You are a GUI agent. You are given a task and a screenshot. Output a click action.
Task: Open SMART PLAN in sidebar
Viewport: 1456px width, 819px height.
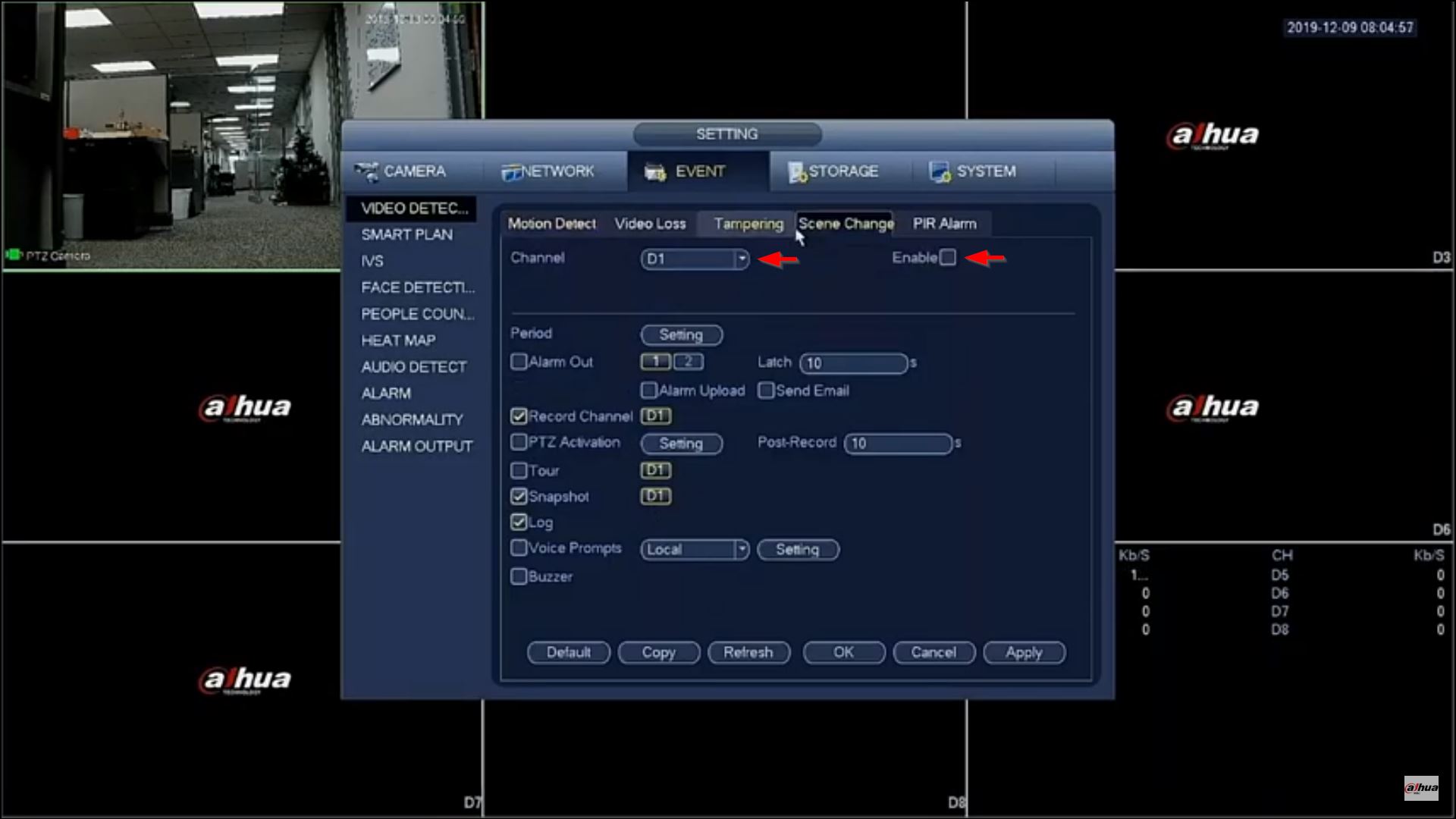point(406,235)
